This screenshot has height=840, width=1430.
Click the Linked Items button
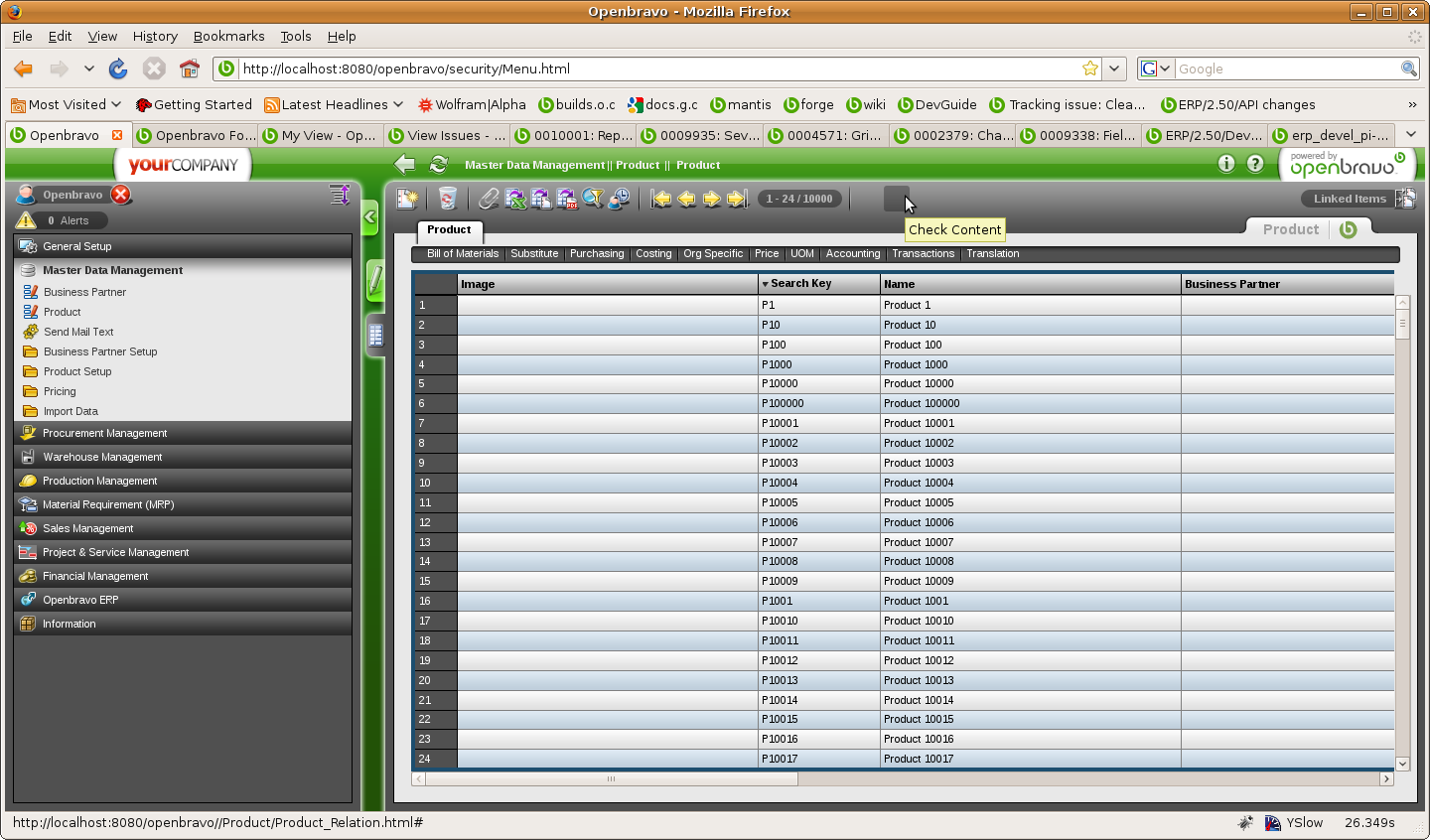point(1350,199)
